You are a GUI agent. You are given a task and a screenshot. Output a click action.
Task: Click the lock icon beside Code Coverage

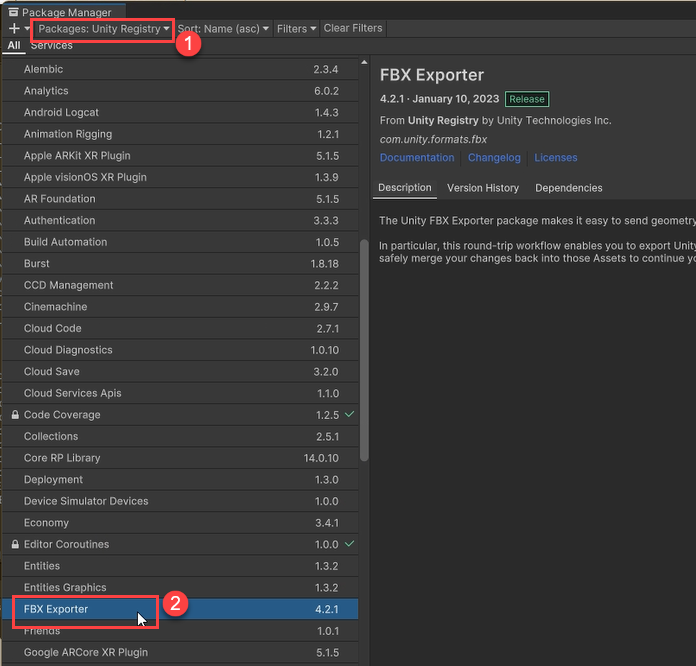[x=15, y=415]
